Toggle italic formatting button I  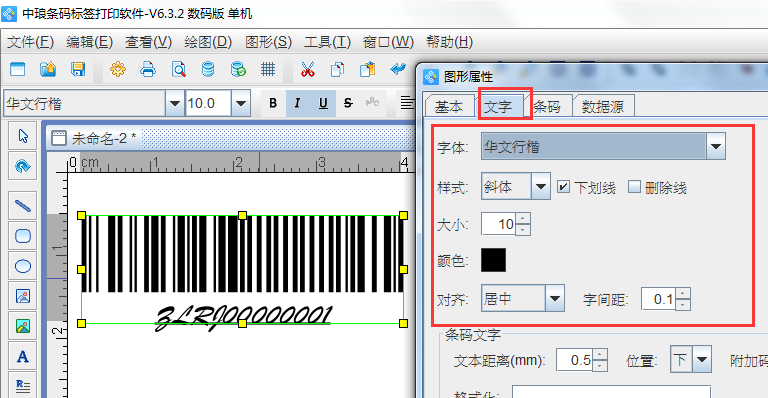tap(297, 103)
